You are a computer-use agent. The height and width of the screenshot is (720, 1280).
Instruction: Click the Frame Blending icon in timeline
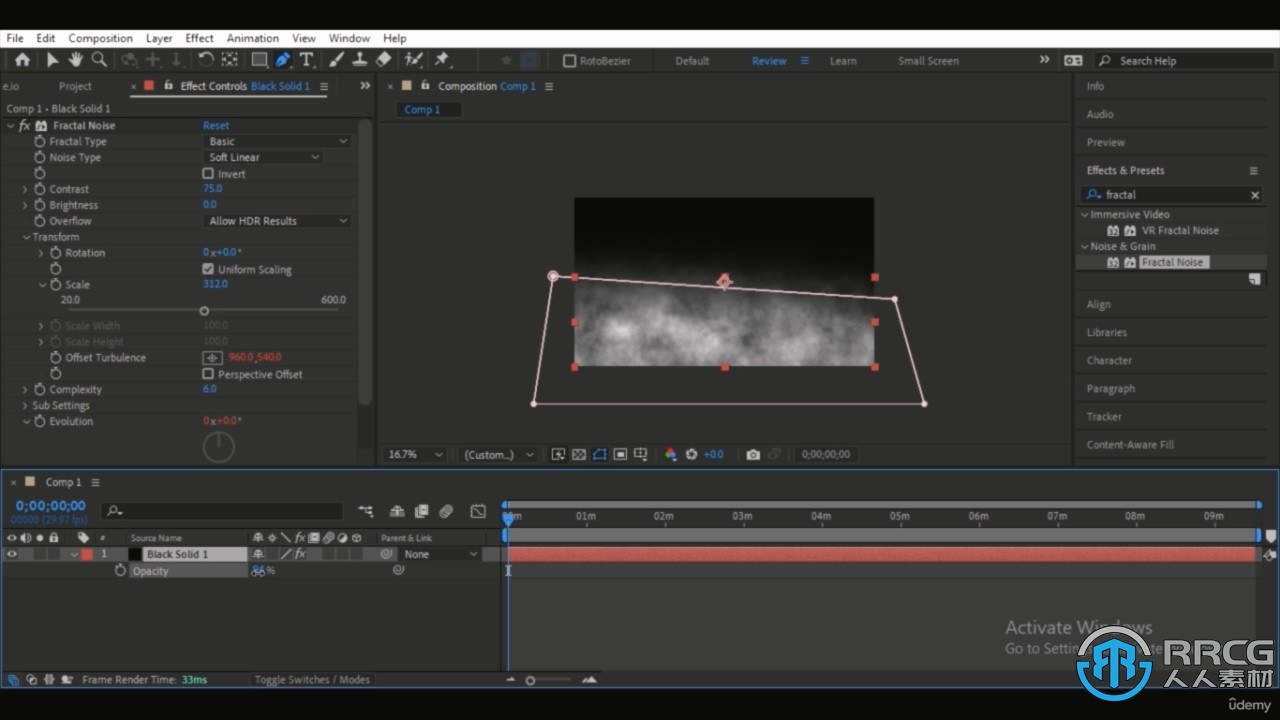point(421,511)
